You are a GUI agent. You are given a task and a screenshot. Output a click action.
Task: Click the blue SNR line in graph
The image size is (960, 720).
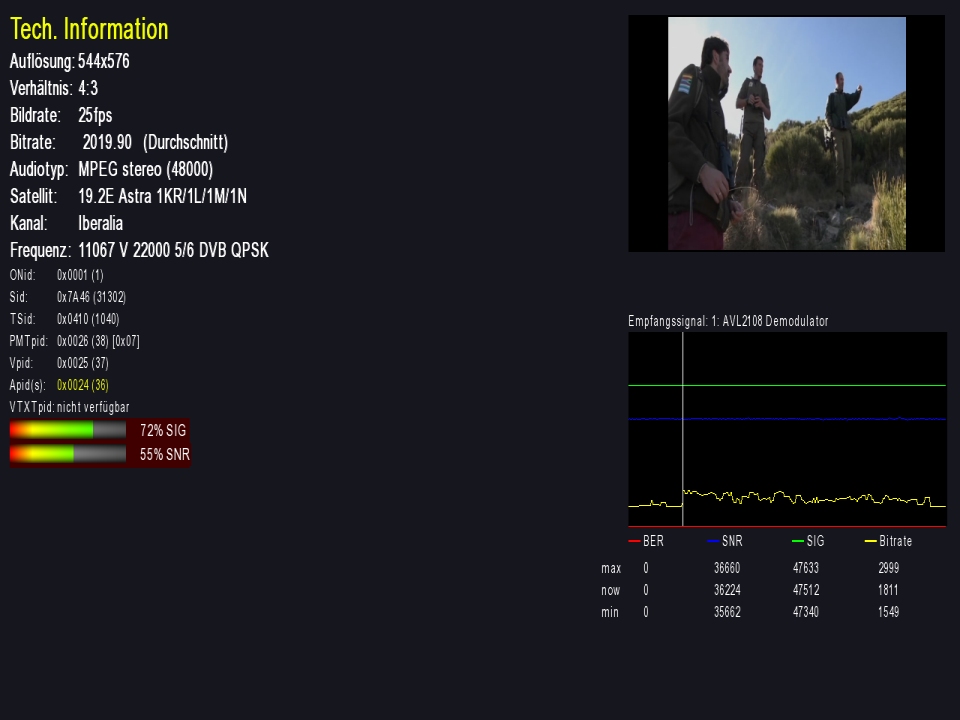click(x=787, y=419)
